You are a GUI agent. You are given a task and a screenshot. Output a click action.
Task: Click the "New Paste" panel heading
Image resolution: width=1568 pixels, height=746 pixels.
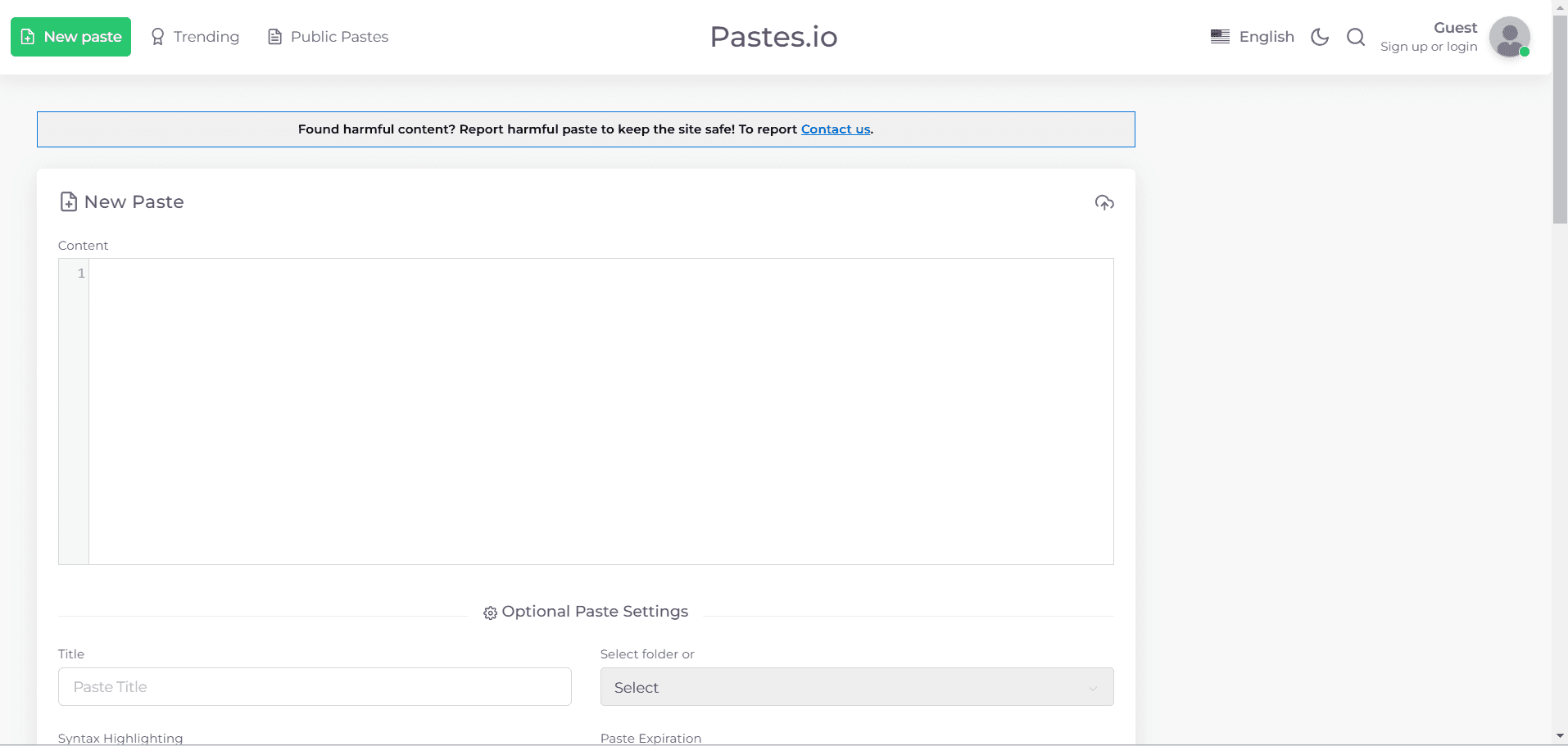121,201
